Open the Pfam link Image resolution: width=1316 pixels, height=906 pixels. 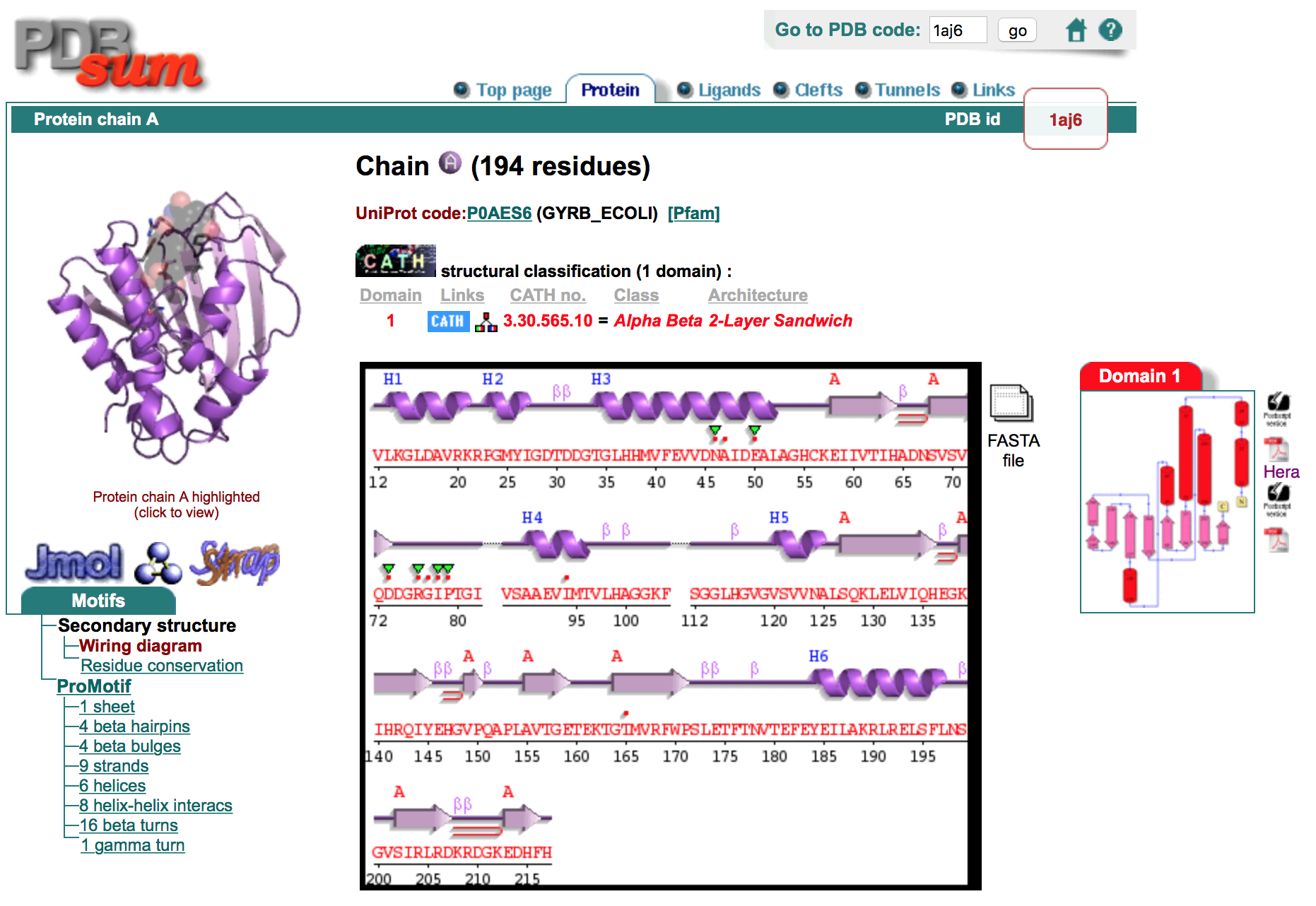pyautogui.click(x=694, y=213)
